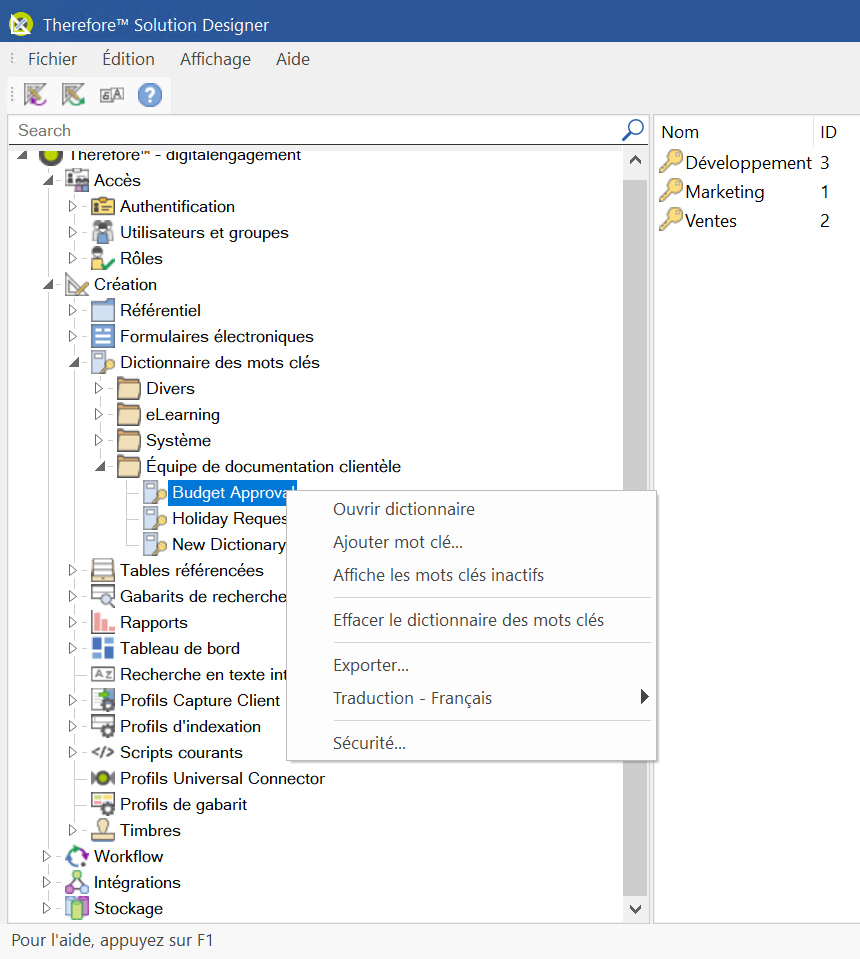Choose Exporter... from context menu

pos(472,665)
